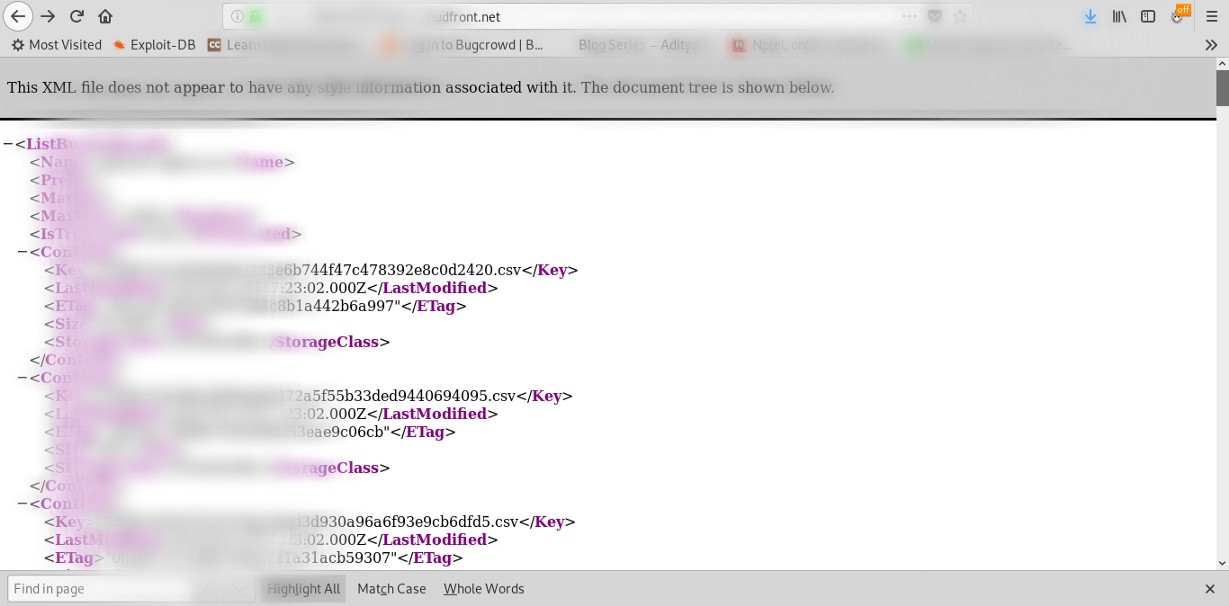The image size is (1229, 606).
Task: Collapse the third Contents node
Action: click(x=22, y=504)
